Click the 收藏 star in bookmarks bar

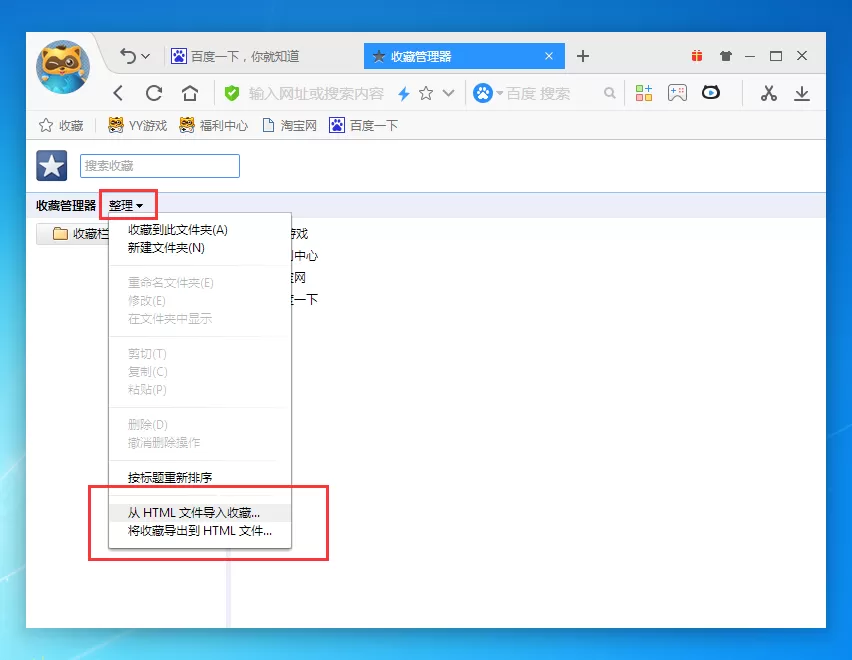coord(61,125)
